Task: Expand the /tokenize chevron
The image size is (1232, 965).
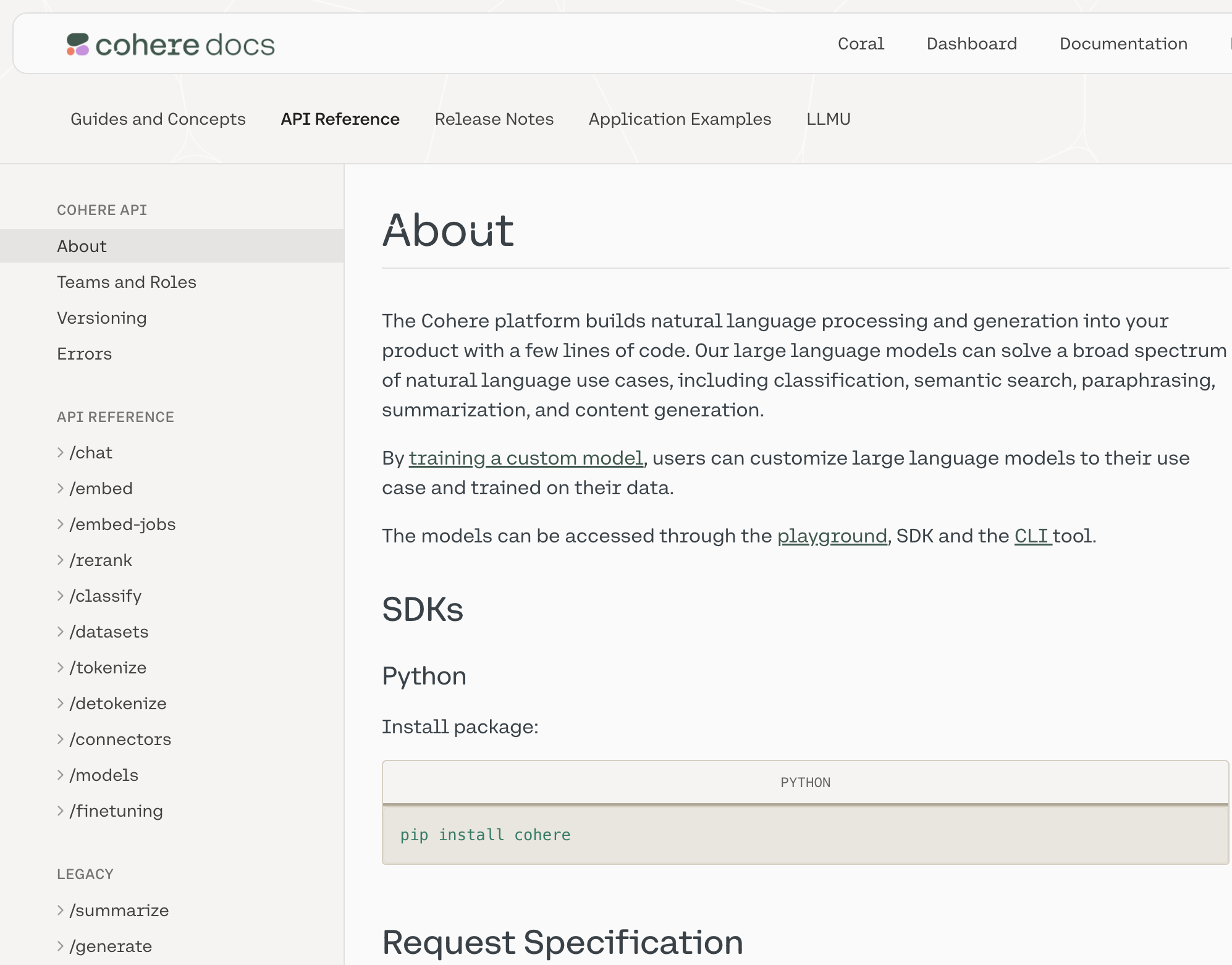Action: pos(61,668)
